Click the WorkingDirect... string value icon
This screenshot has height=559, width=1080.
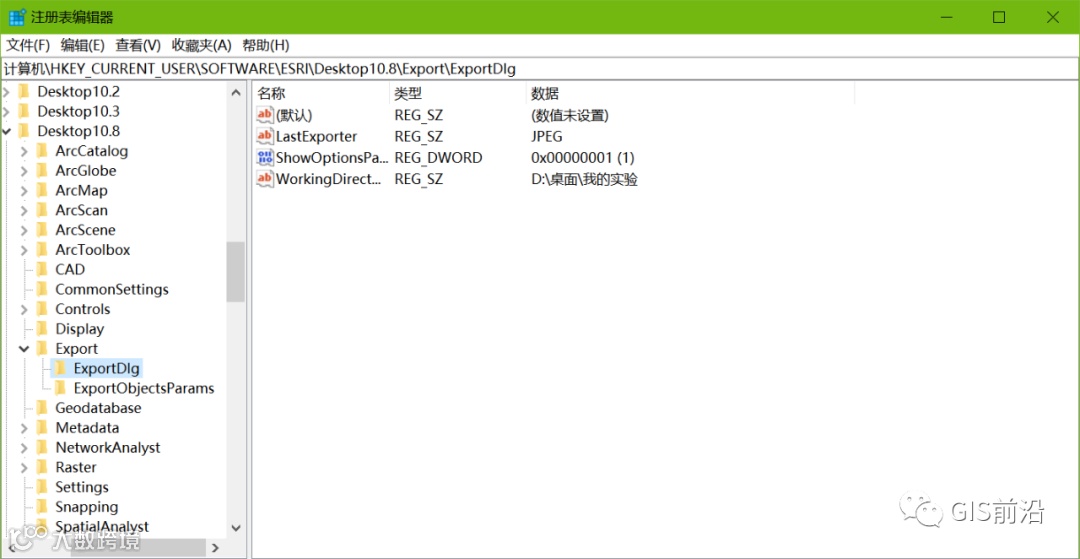coord(264,180)
